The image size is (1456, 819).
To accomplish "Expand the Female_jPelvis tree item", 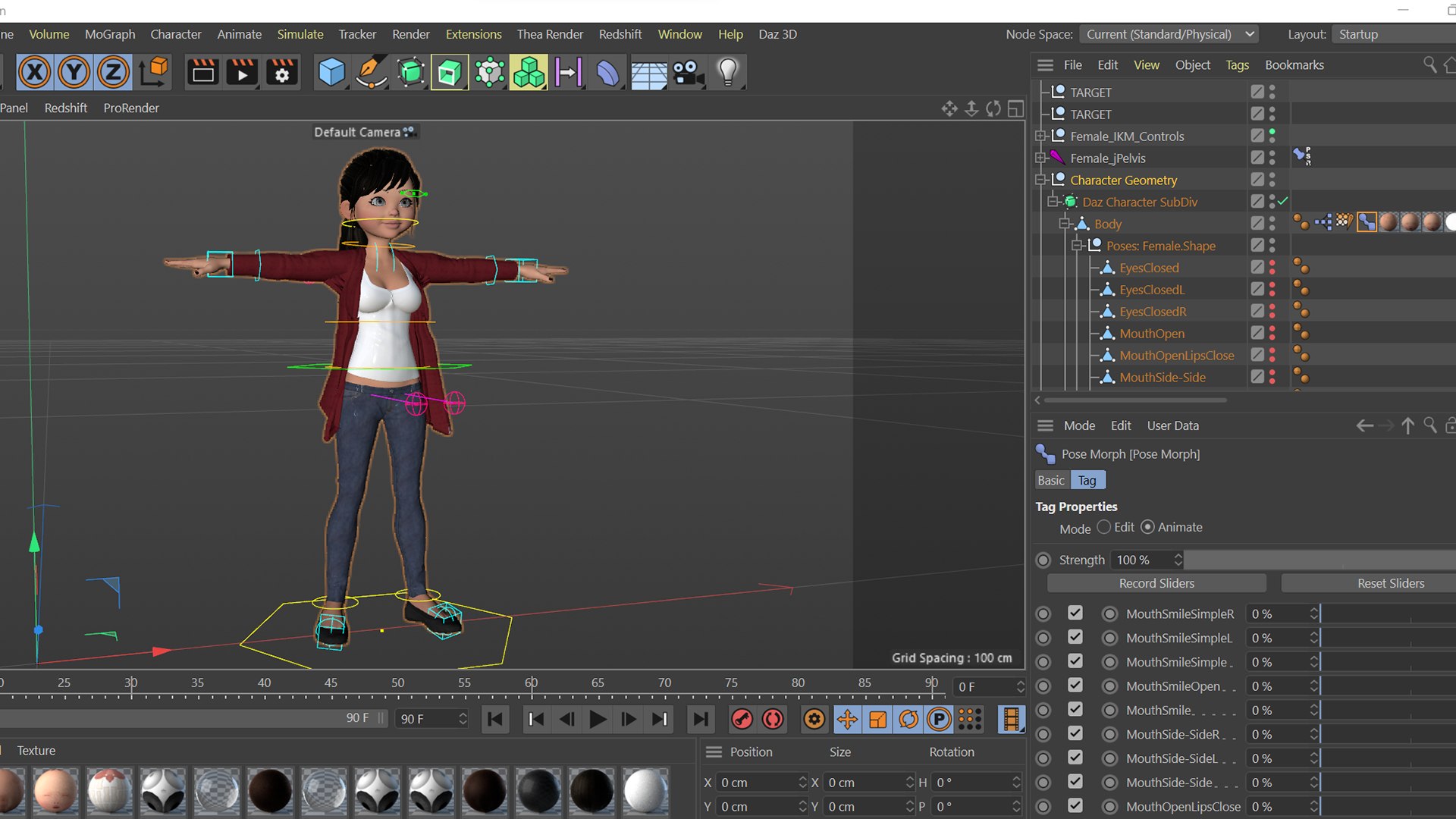I will [x=1040, y=158].
